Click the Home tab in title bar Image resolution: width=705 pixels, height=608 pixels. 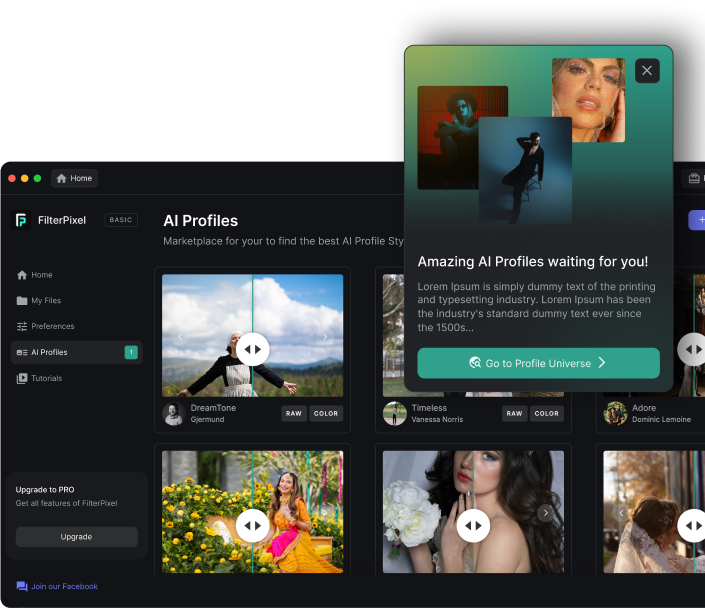[74, 178]
